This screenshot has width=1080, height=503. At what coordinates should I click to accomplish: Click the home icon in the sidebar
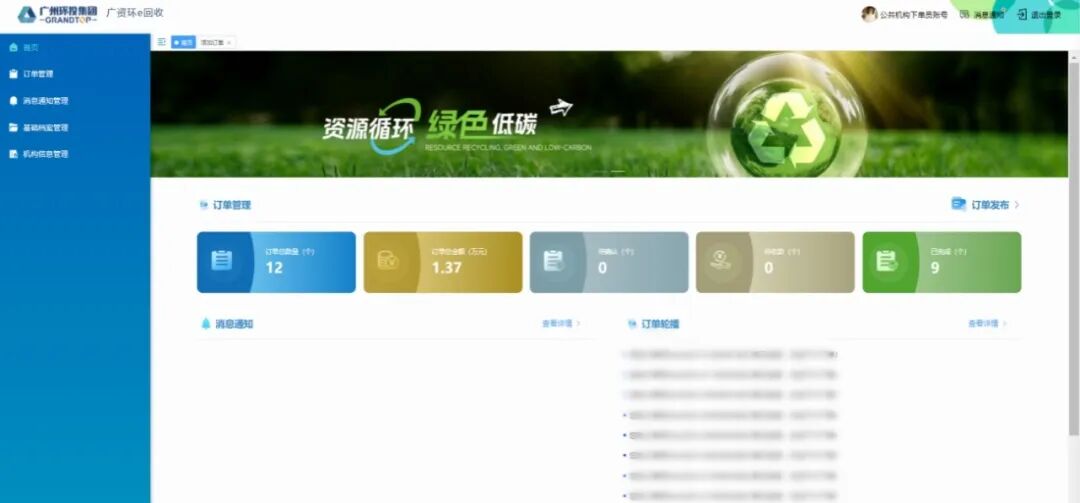click(13, 47)
